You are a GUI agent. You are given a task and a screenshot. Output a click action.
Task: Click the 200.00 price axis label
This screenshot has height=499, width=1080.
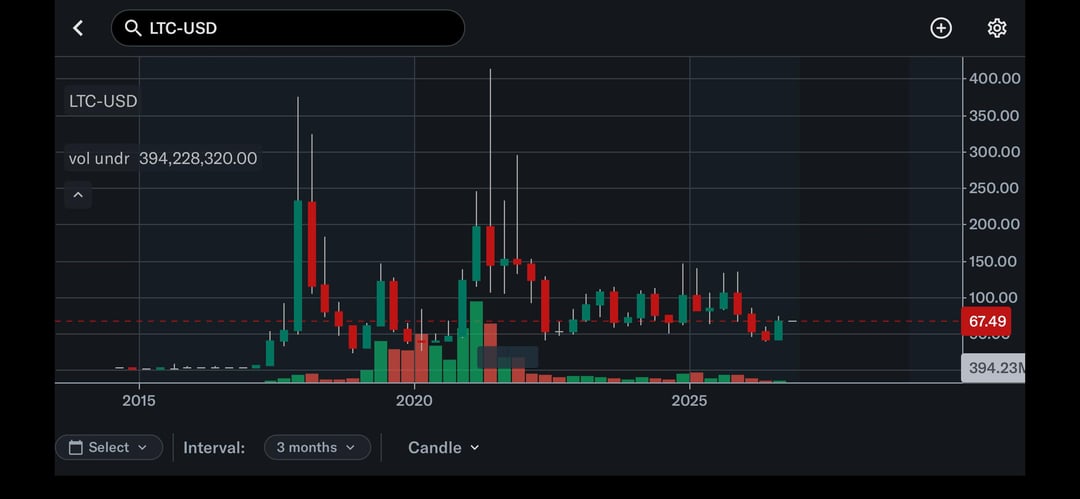coord(995,224)
